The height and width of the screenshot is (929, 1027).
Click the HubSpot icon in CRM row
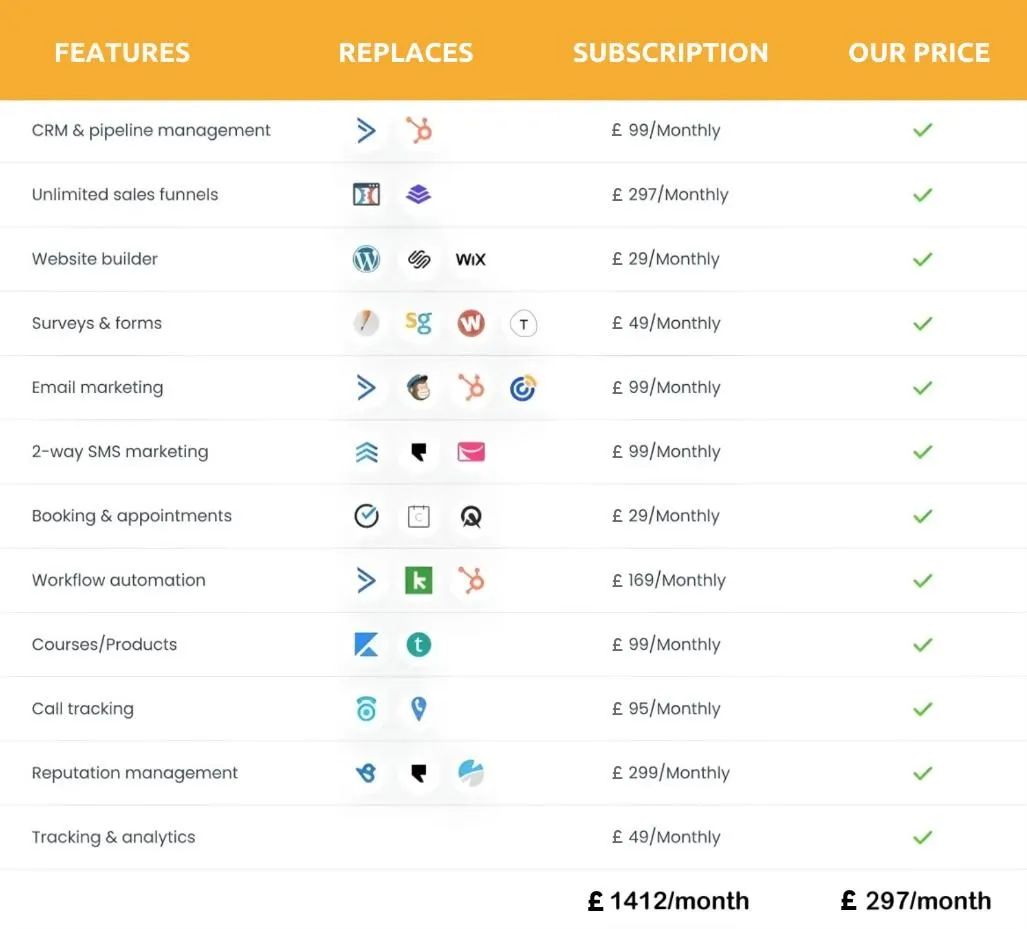419,130
